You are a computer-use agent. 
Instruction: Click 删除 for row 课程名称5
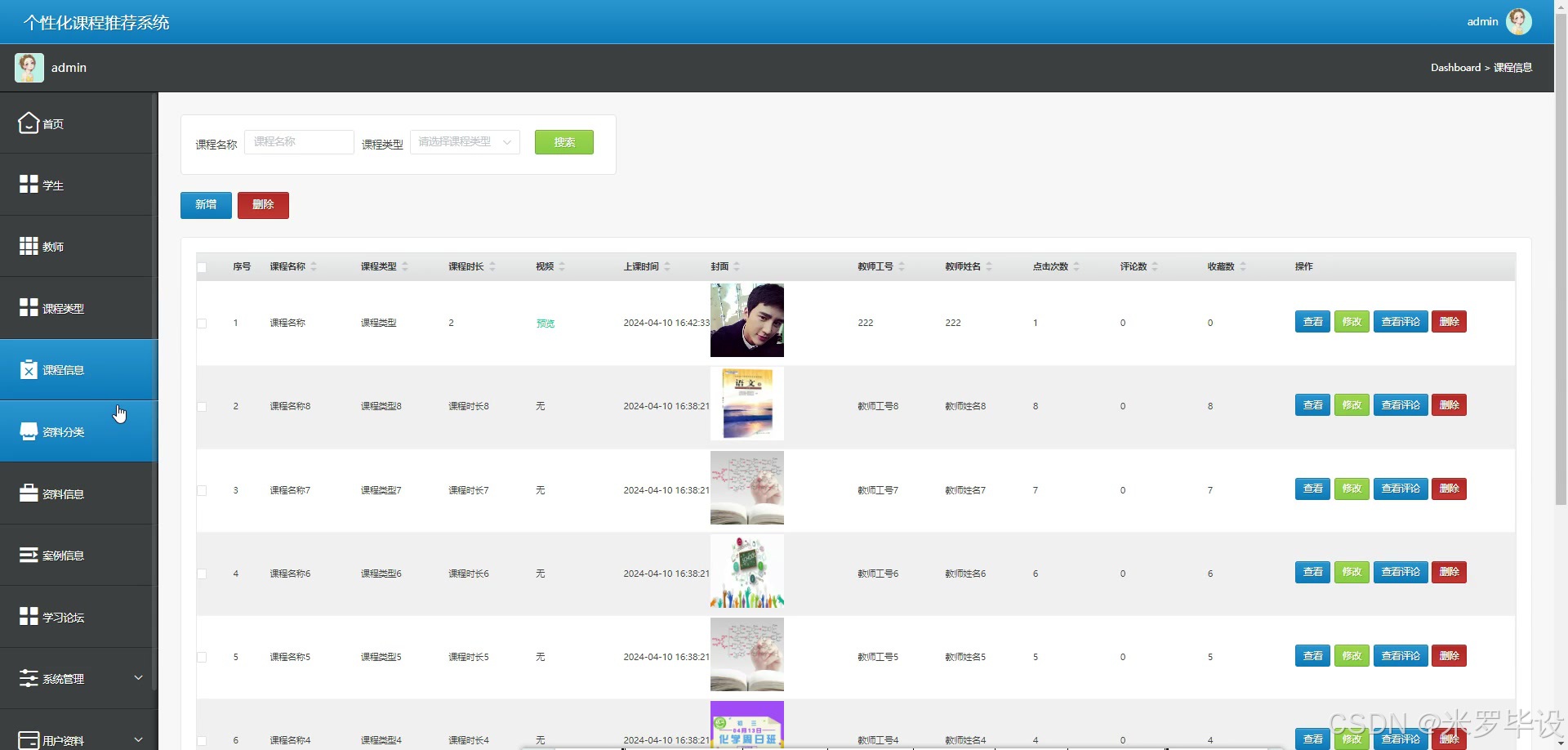[x=1449, y=655]
